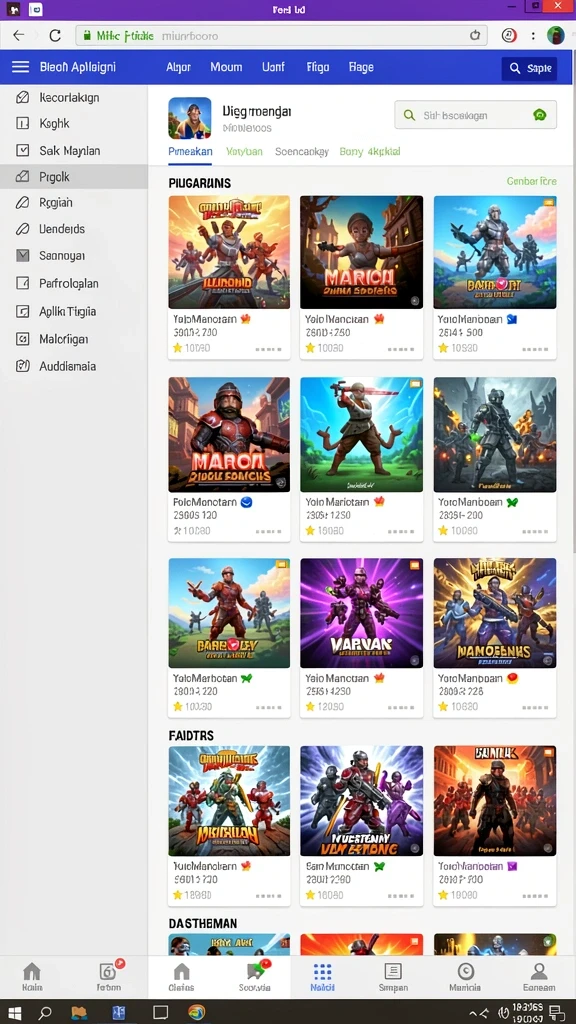
Task: Click the blue Sapte search button
Action: pyautogui.click(x=530, y=68)
